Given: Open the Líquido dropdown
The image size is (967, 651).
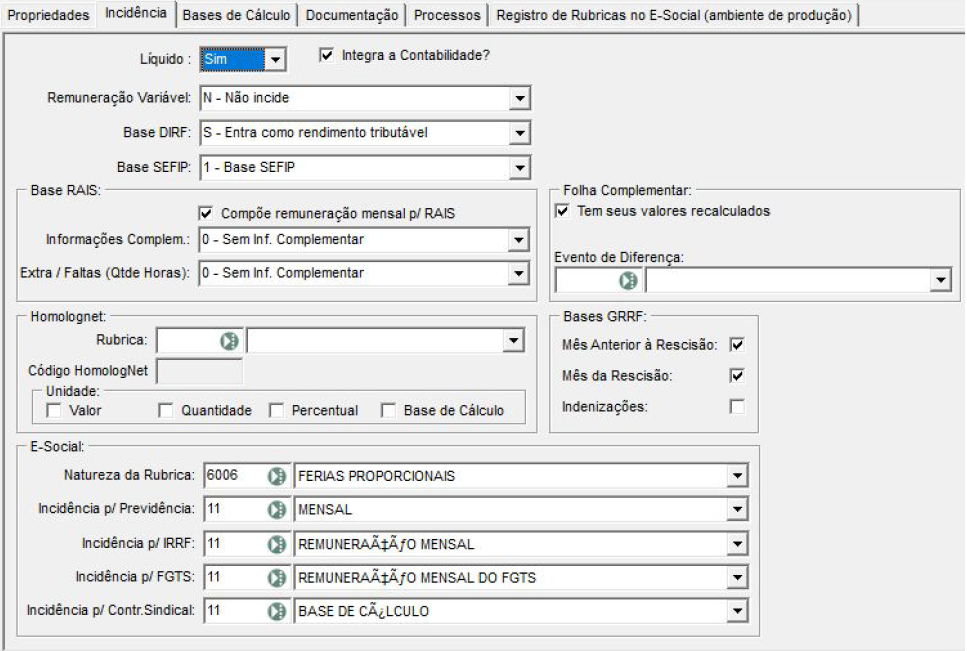Looking at the screenshot, I should [275, 60].
